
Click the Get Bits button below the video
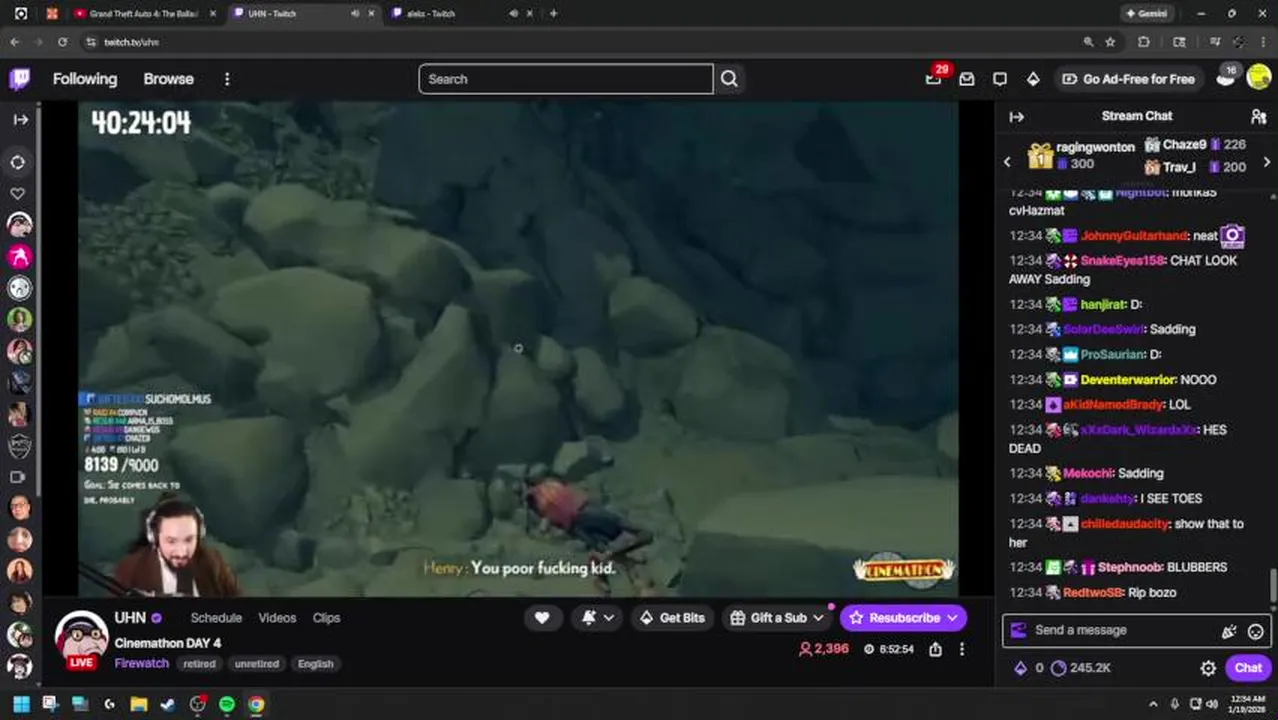point(672,618)
